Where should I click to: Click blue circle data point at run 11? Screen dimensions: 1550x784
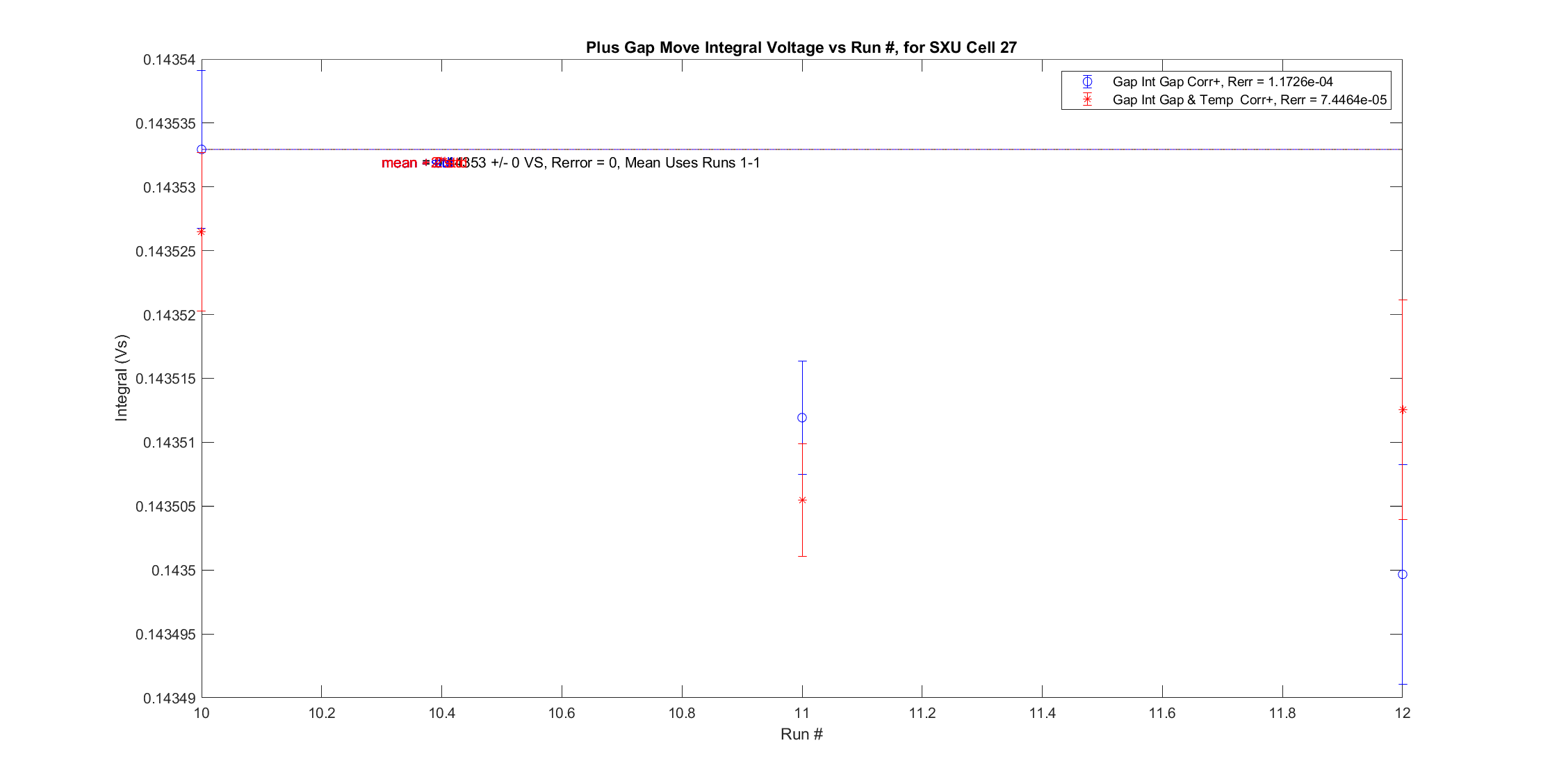(802, 418)
